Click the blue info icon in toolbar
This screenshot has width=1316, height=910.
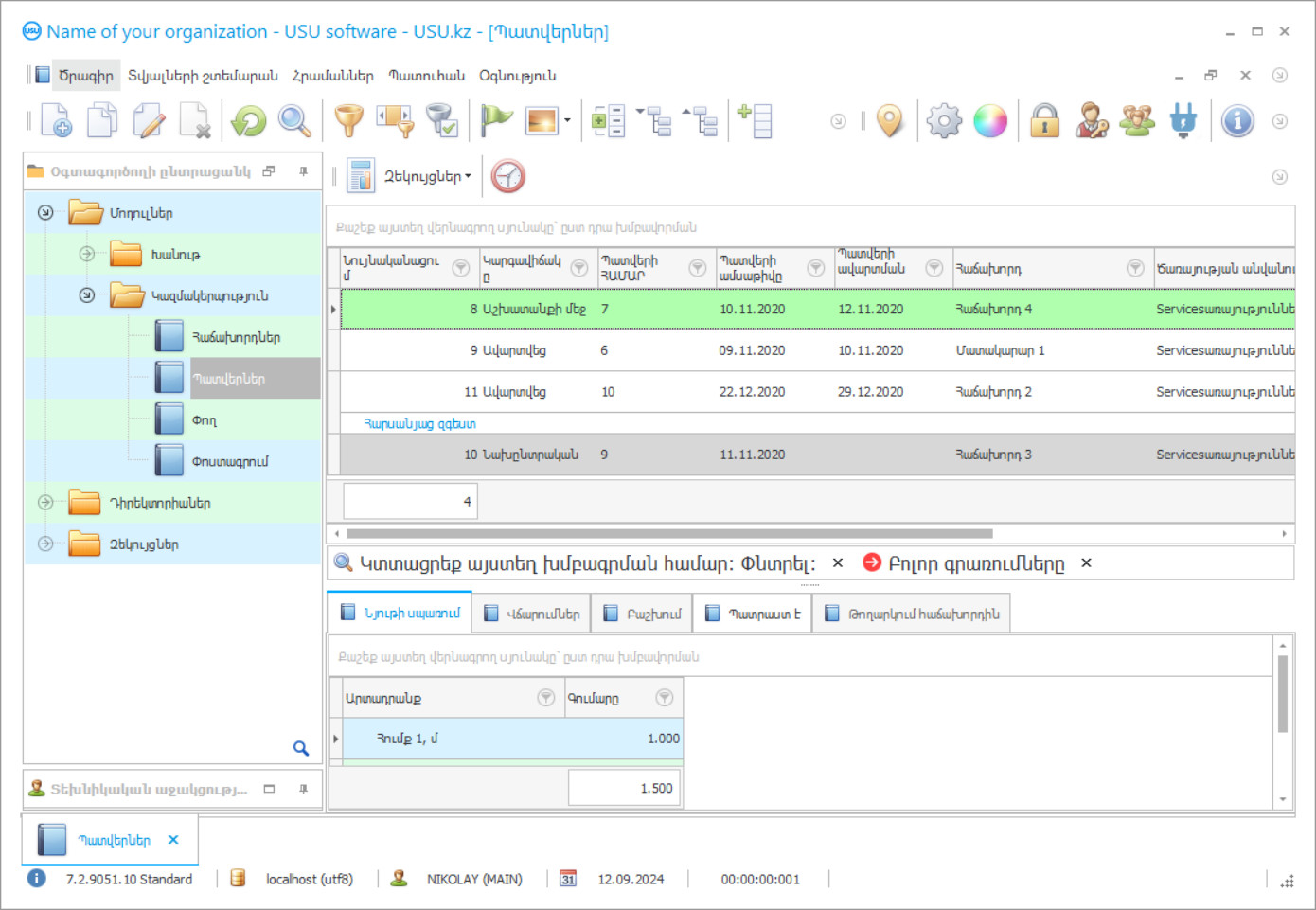[1236, 121]
